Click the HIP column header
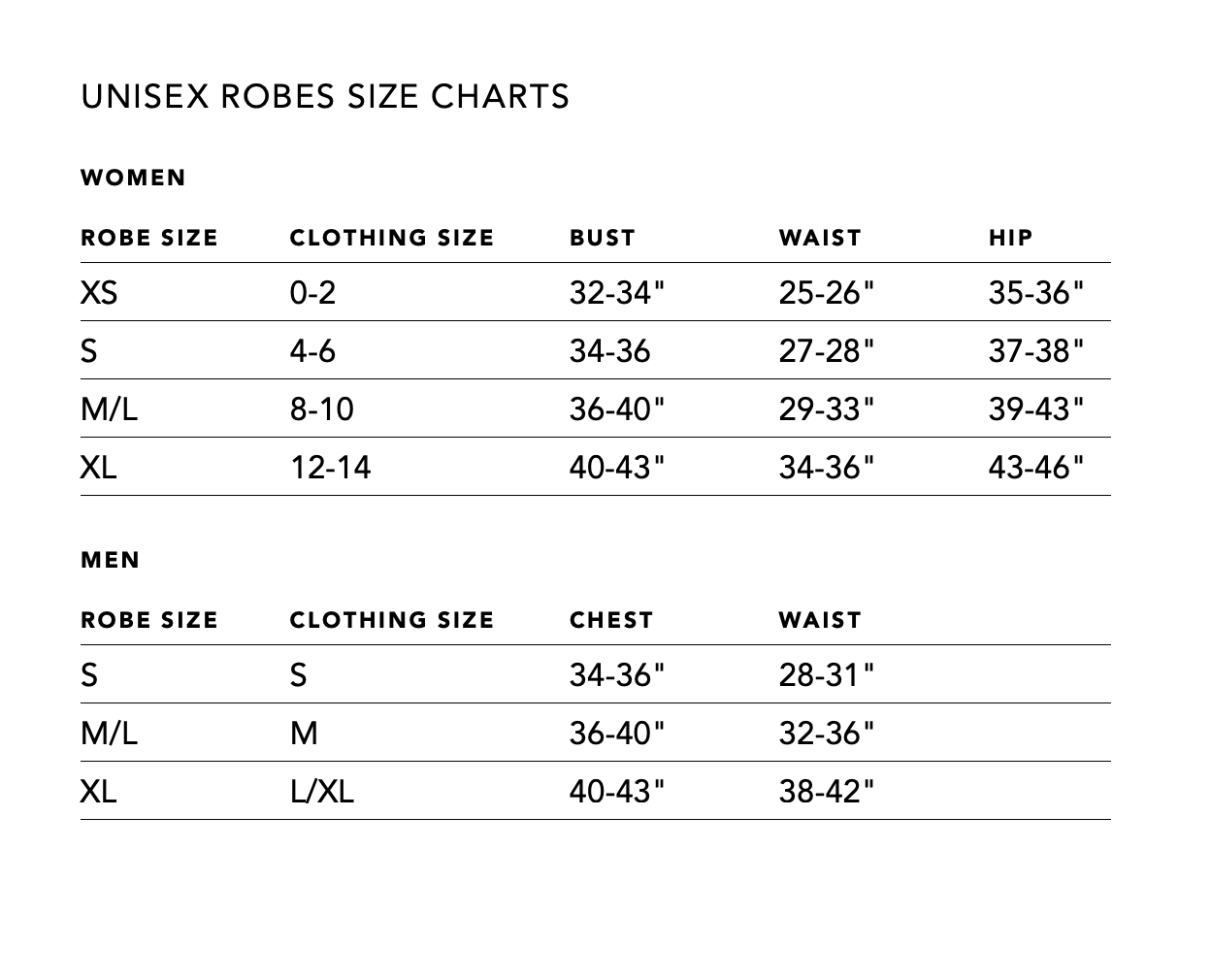The width and height of the screenshot is (1211, 980). point(1010,238)
